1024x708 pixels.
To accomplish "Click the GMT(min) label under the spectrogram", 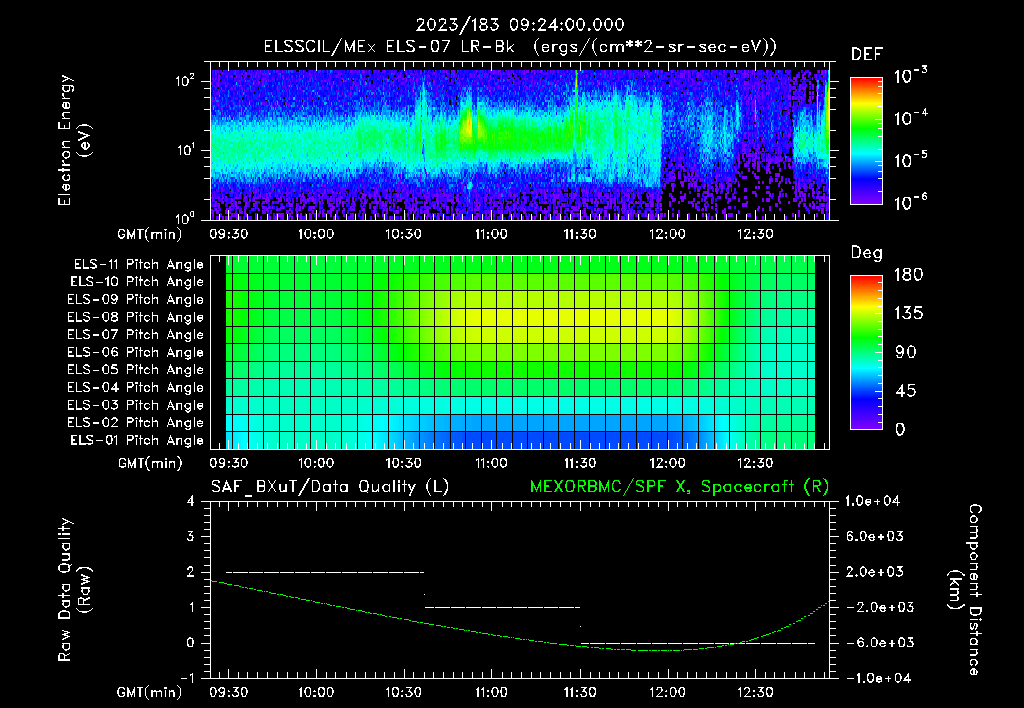I will click(x=150, y=234).
